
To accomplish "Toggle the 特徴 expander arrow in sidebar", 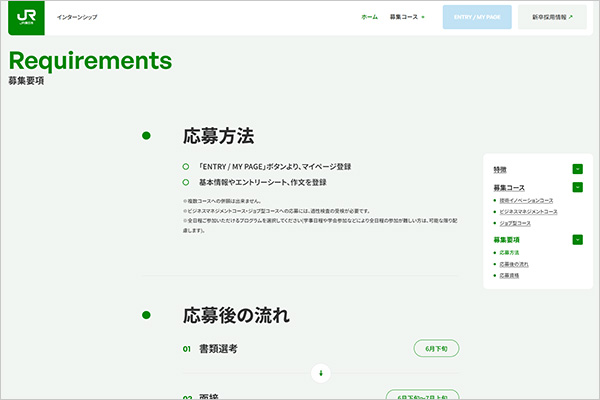I will pyautogui.click(x=577, y=169).
